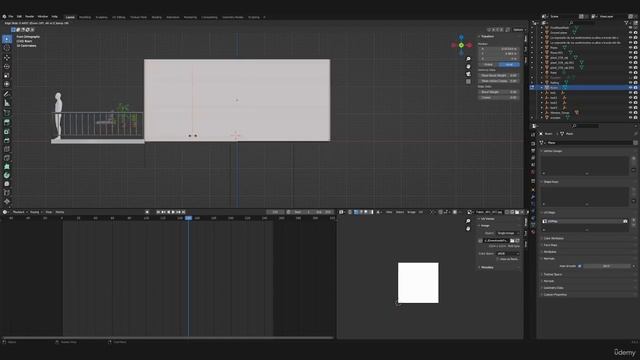The width and height of the screenshot is (640, 360).
Task: Hide Room object in viewport
Action: (630, 87)
